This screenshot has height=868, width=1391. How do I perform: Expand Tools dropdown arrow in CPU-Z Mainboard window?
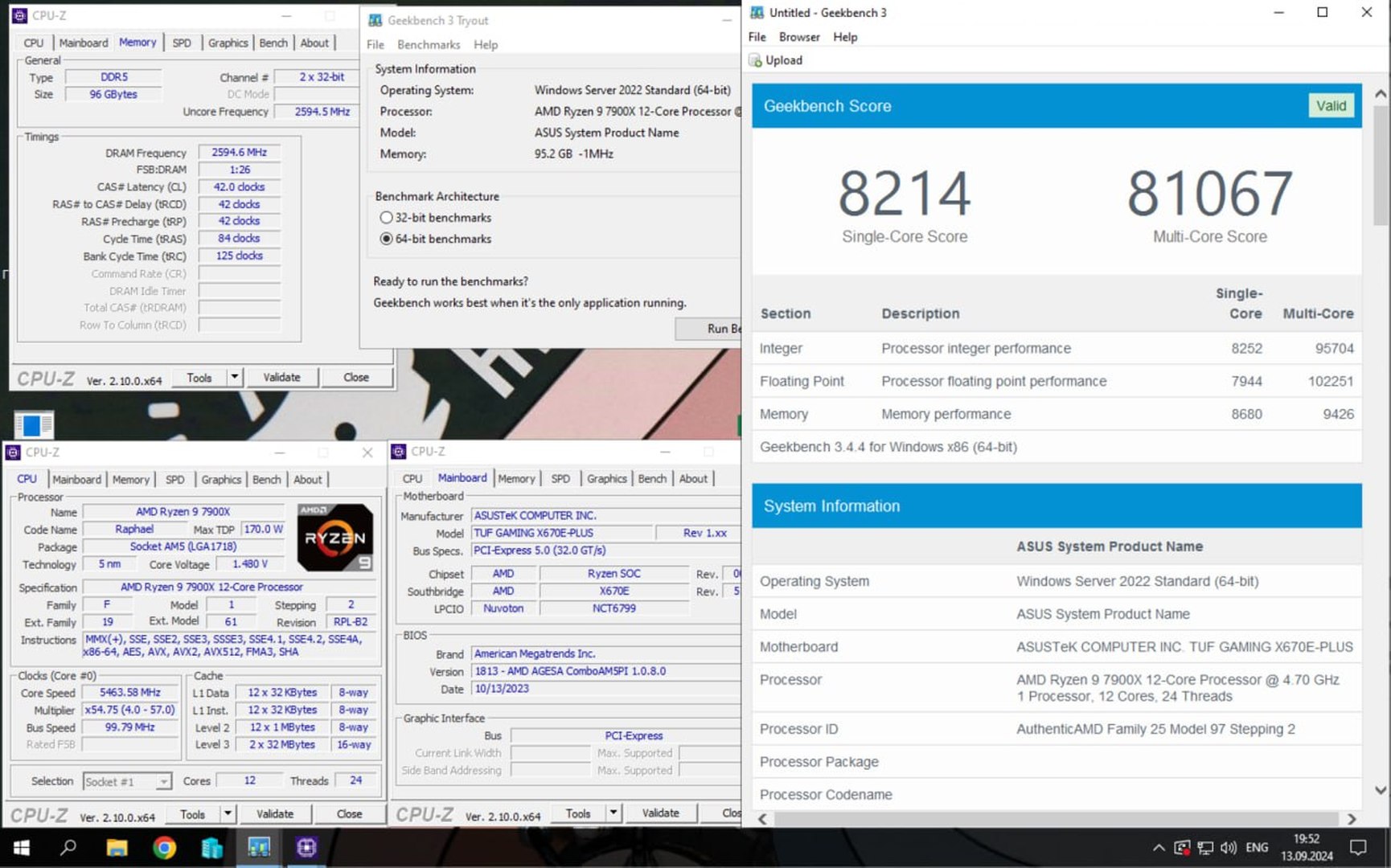point(613,813)
